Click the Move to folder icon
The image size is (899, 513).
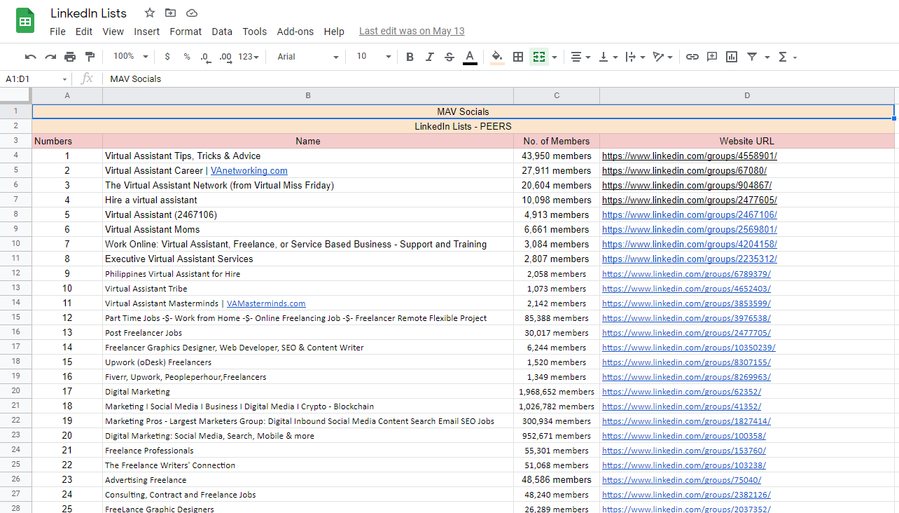(170, 13)
